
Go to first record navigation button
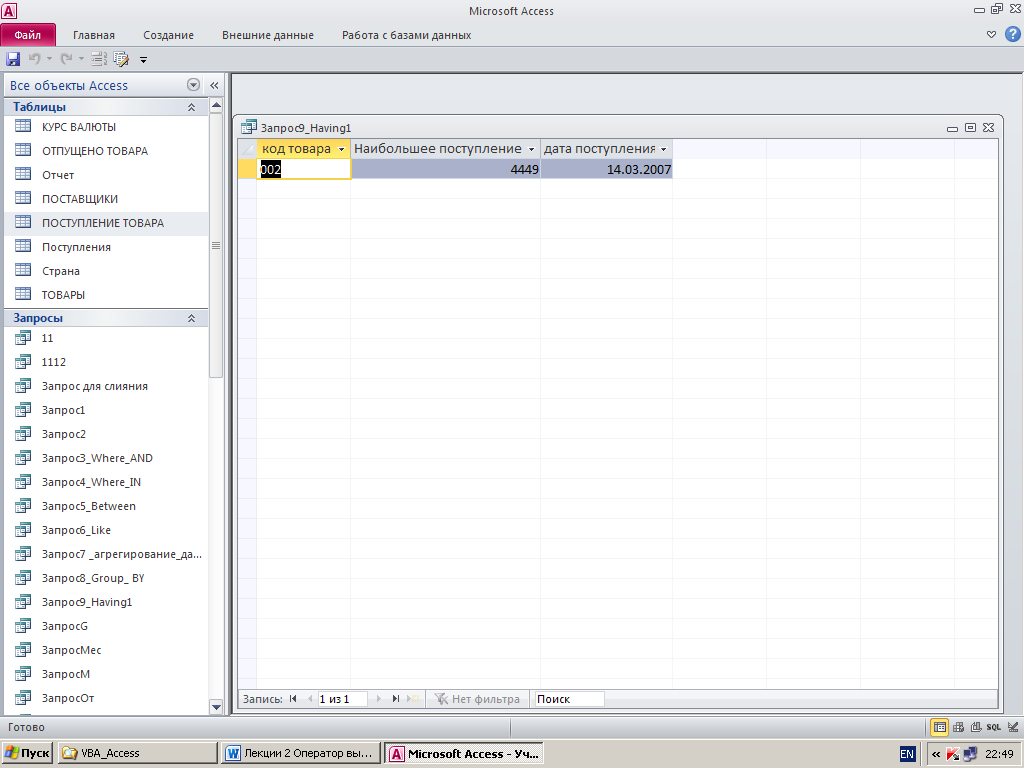point(293,699)
